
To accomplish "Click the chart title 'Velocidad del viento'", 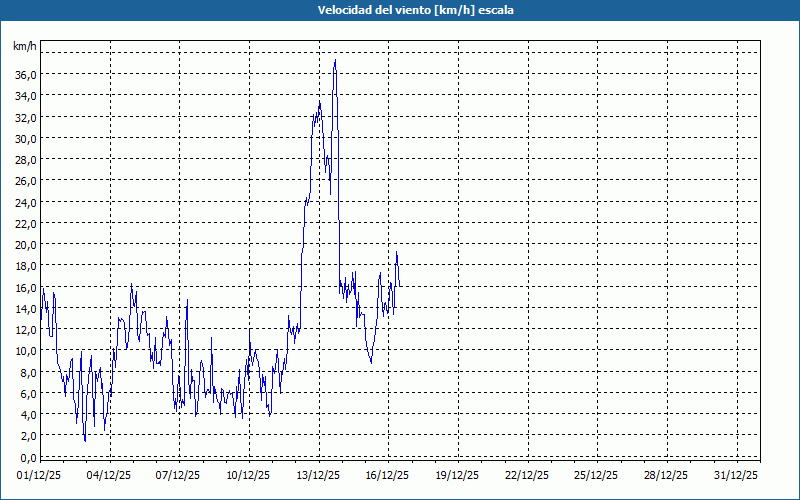I will pyautogui.click(x=400, y=10).
